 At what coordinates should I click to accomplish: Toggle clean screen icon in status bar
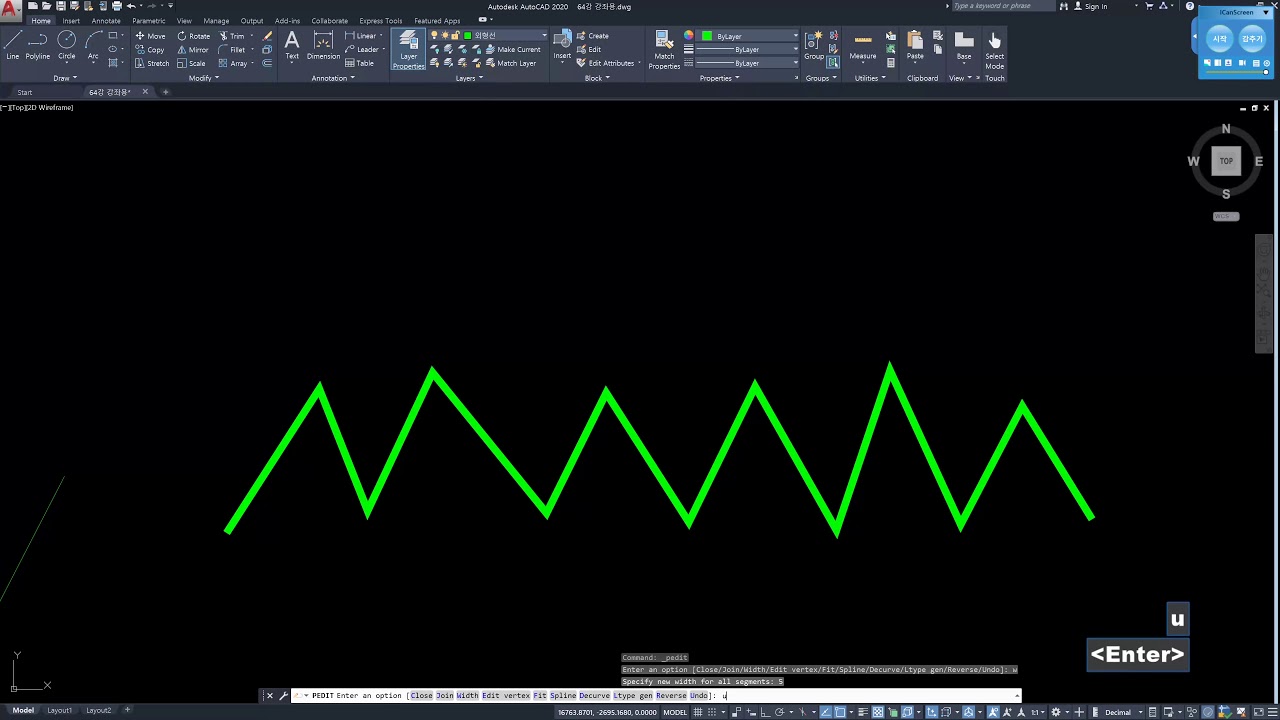[x=1258, y=712]
